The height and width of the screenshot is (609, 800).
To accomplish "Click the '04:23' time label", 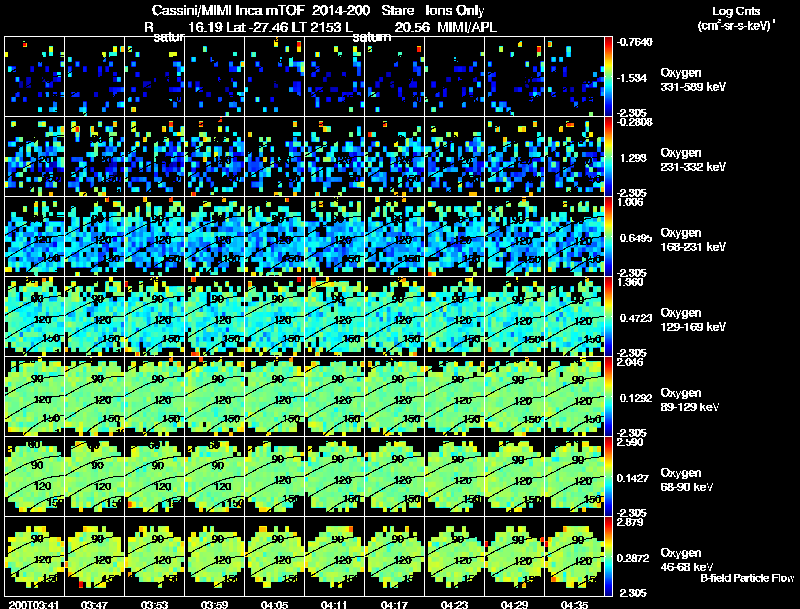I will [454, 604].
